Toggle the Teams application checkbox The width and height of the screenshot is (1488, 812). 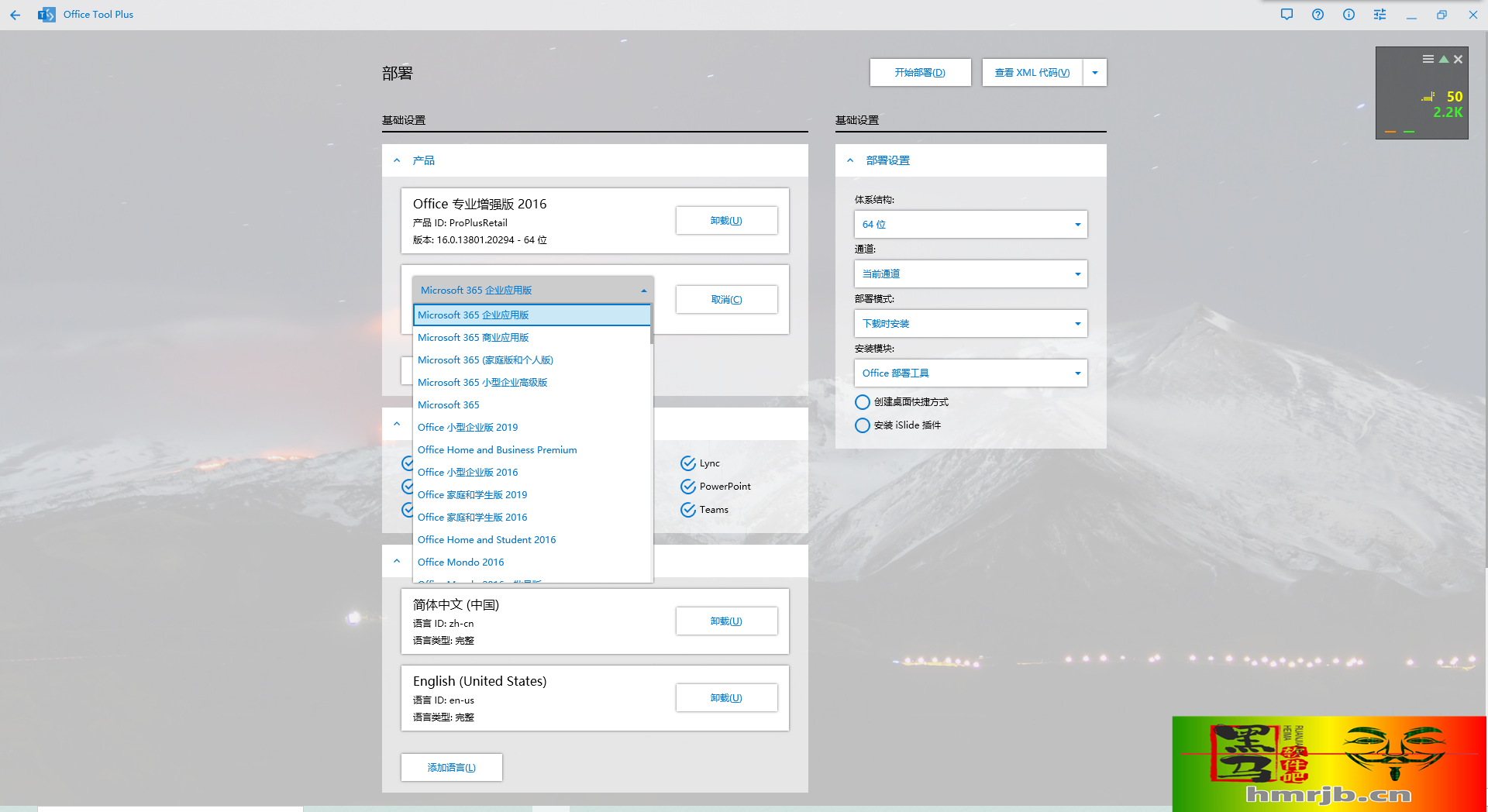687,510
